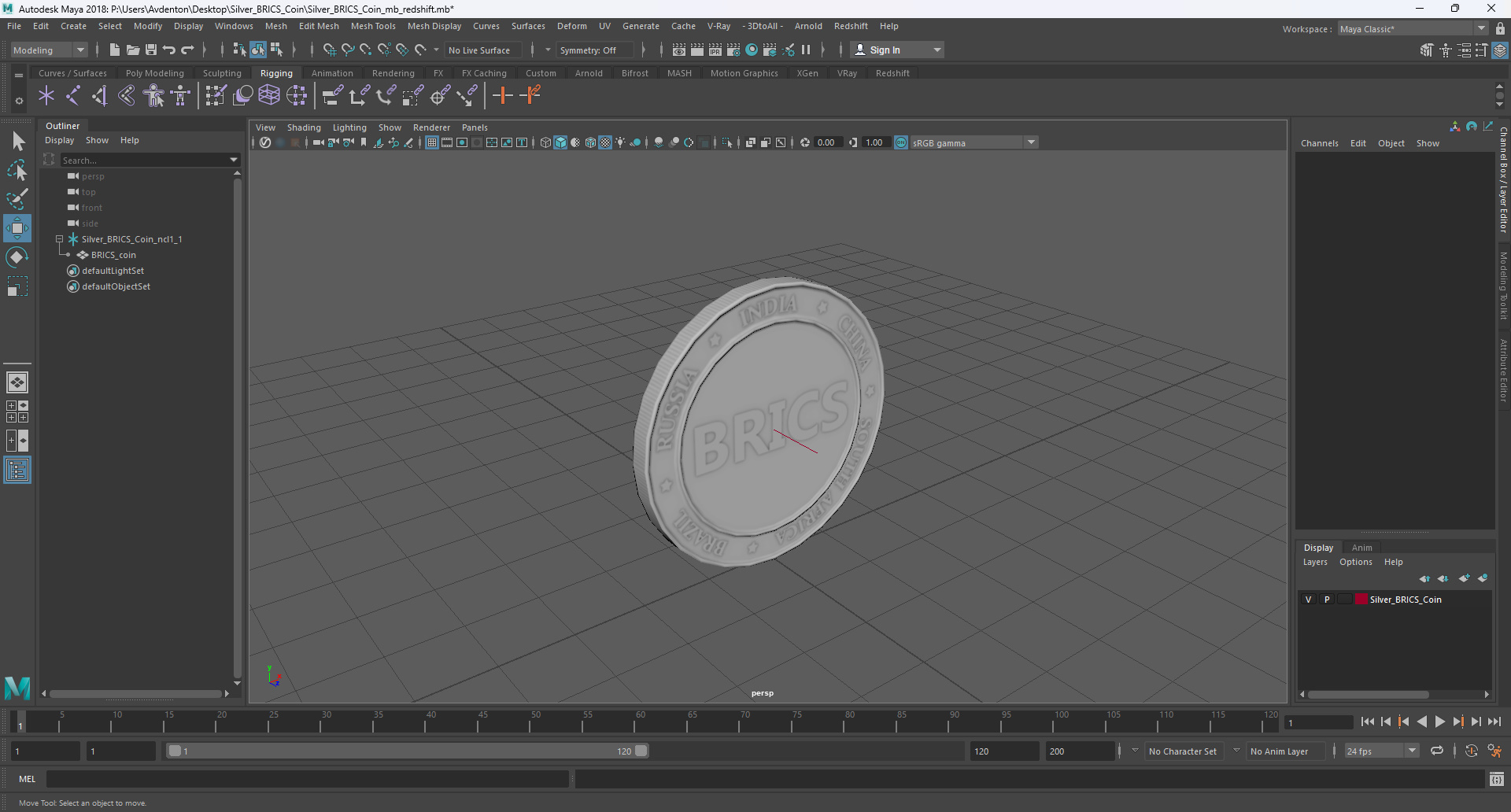Toggle smooth shade all in viewport
This screenshot has height=812, width=1511.
(560, 142)
